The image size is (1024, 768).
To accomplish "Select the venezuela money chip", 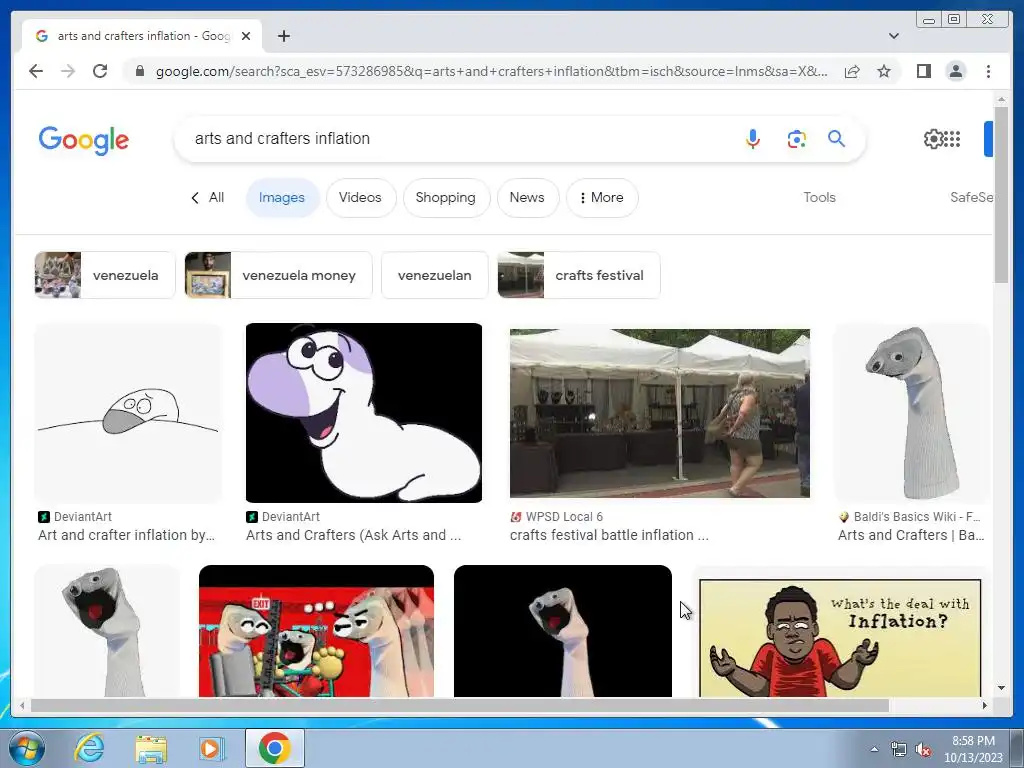I will coord(278,275).
